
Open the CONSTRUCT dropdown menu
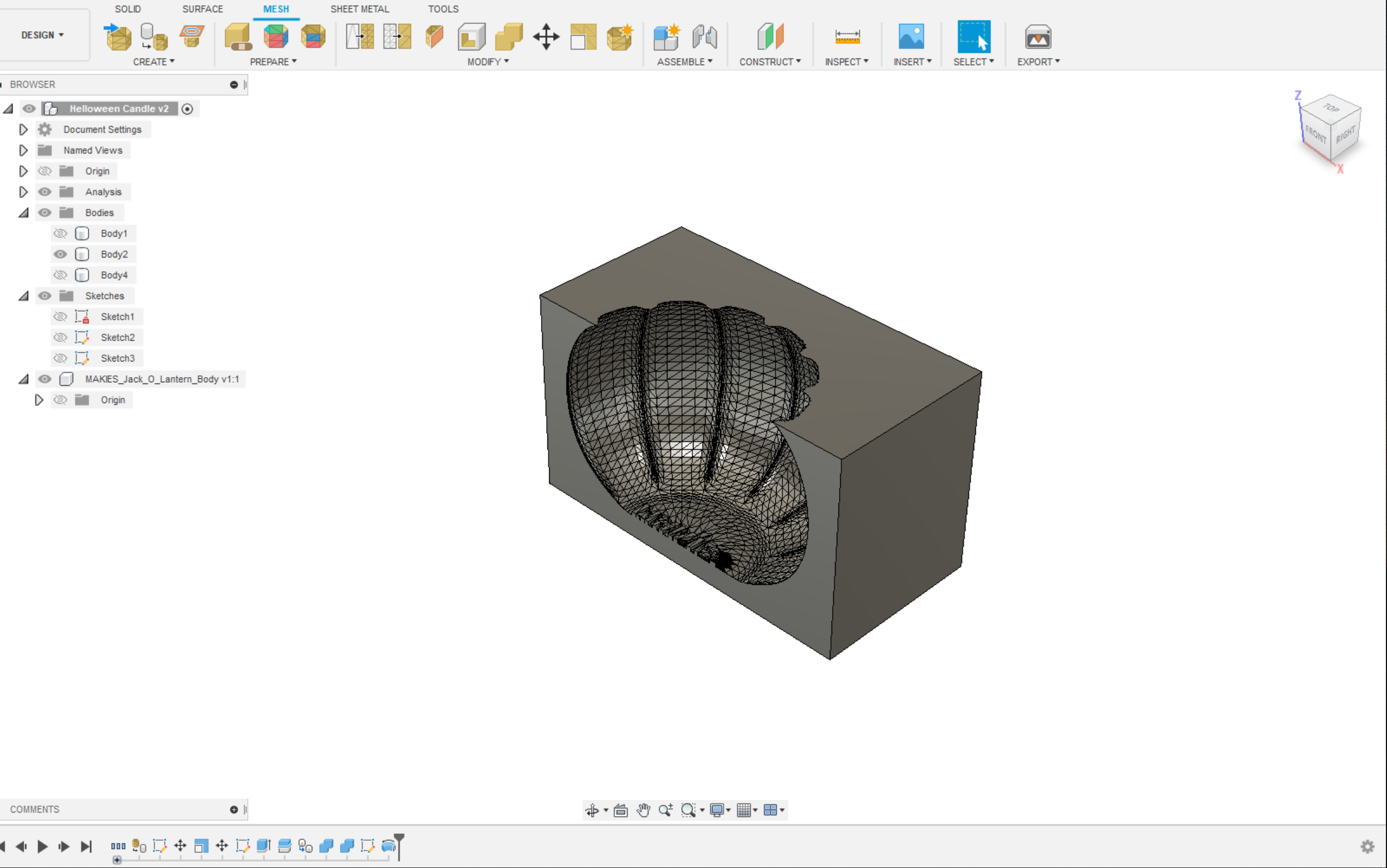770,62
